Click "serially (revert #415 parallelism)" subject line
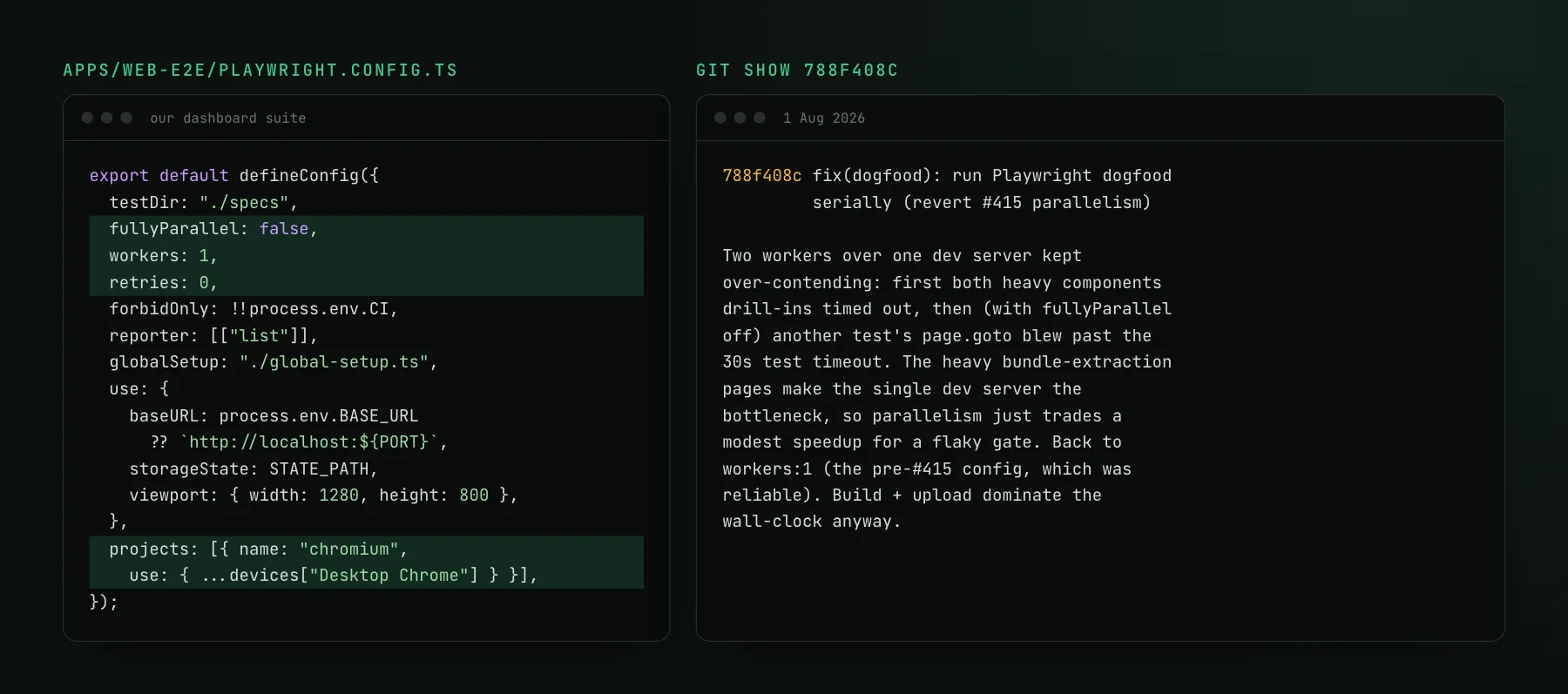The height and width of the screenshot is (694, 1568). [x=982, y=203]
